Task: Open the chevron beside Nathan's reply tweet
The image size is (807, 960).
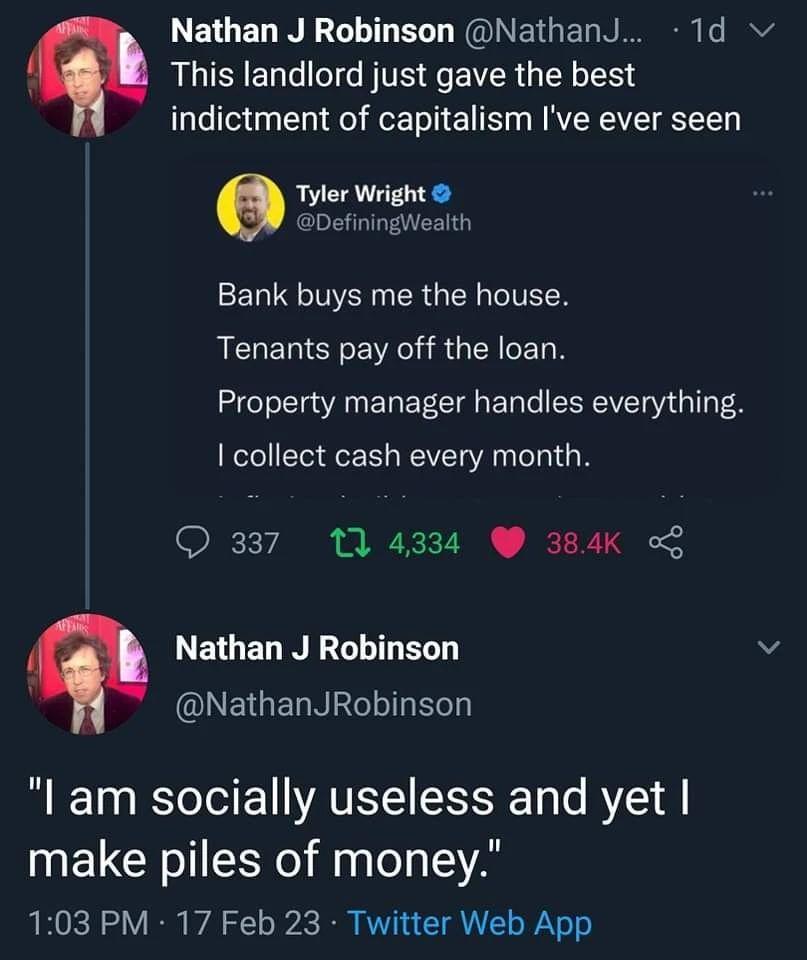Action: click(x=766, y=646)
